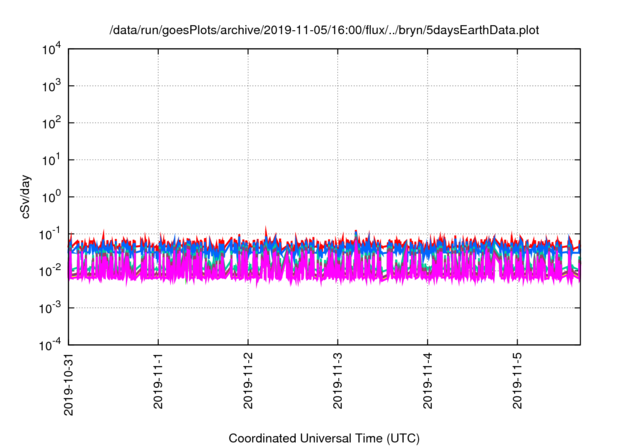Click the 10^-1 y-axis tick label

click(x=50, y=234)
